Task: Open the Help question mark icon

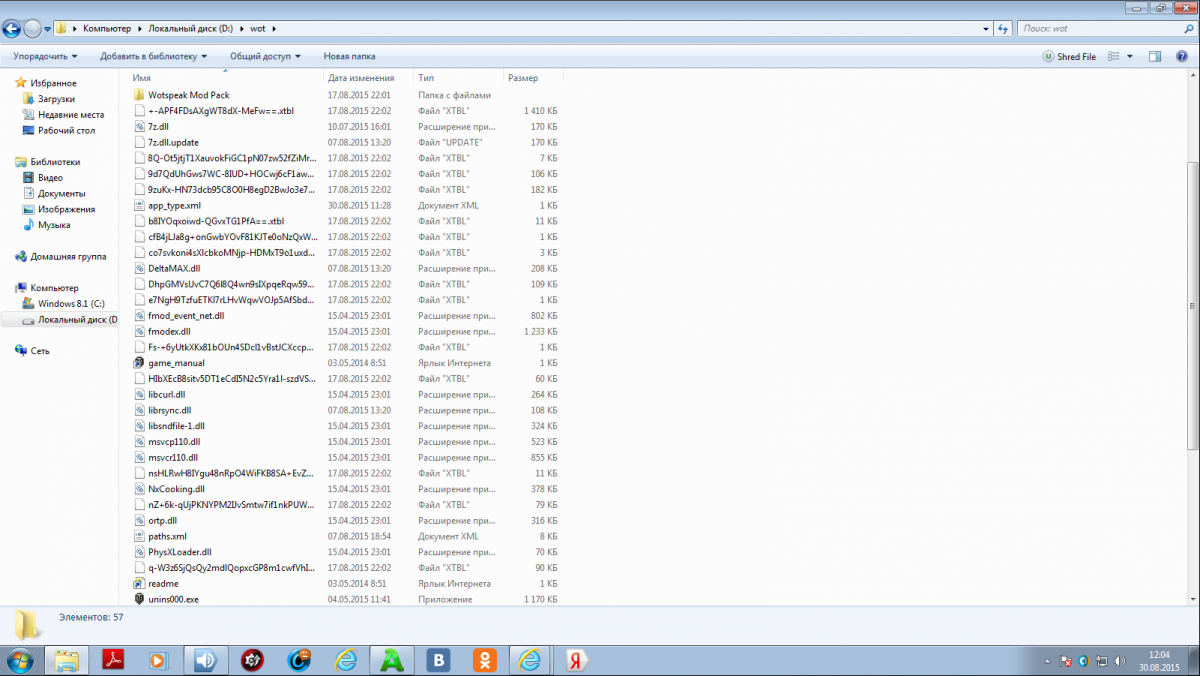Action: pyautogui.click(x=1180, y=57)
